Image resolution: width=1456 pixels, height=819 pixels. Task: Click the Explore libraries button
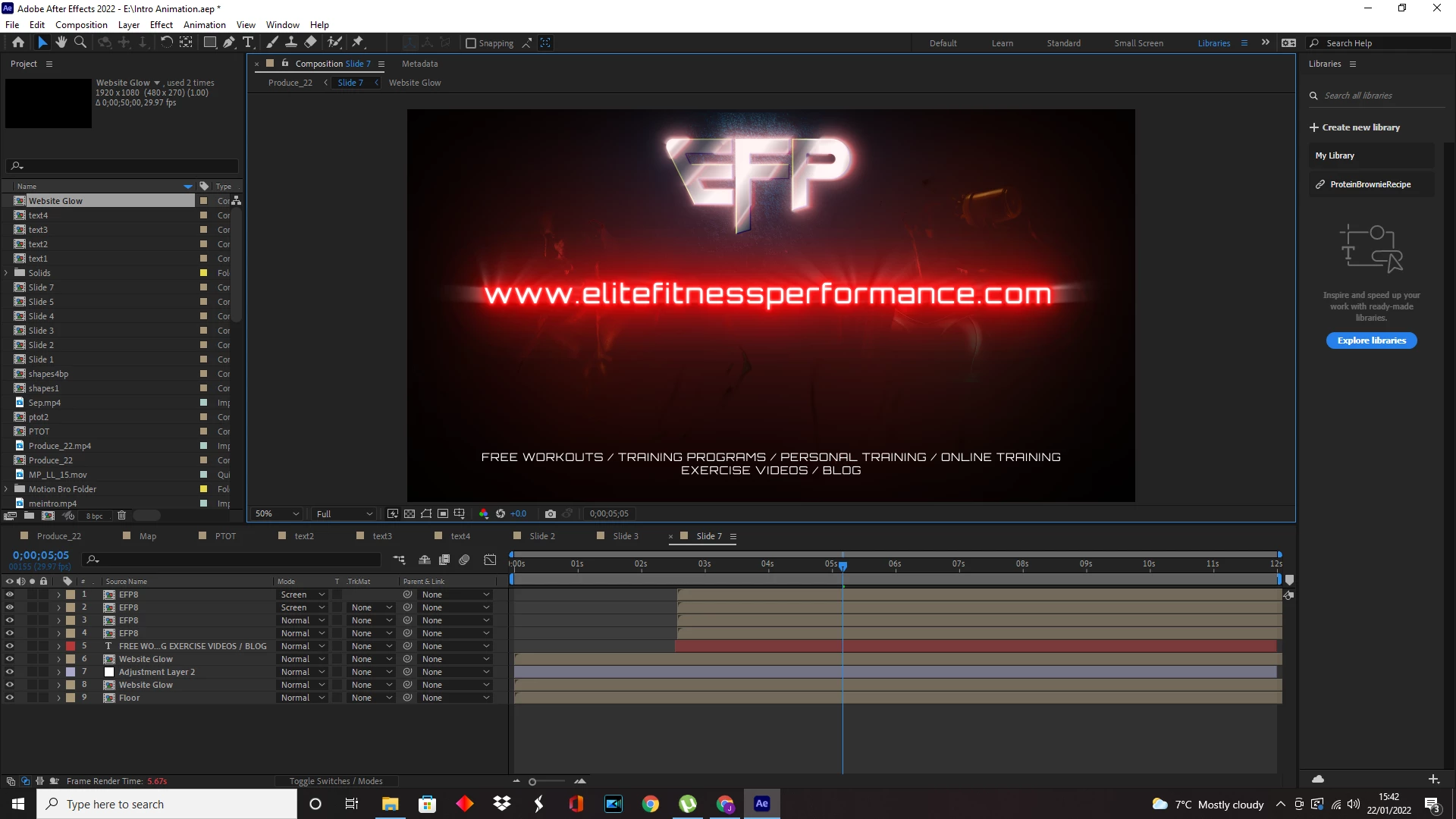(1371, 340)
